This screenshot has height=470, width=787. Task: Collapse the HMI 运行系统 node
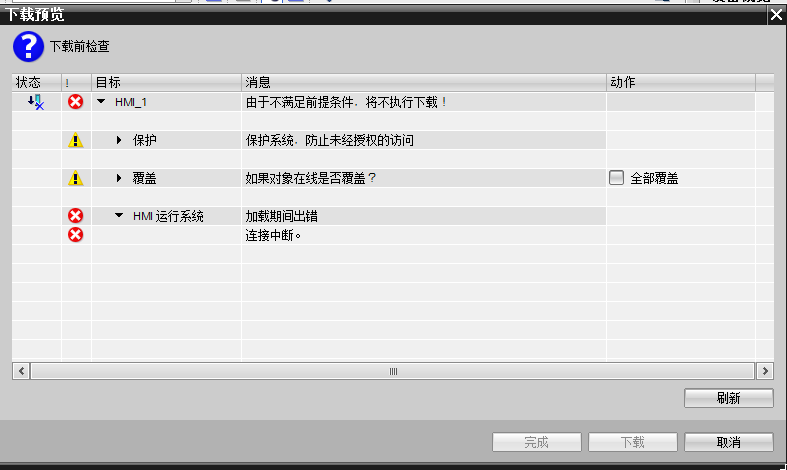119,215
